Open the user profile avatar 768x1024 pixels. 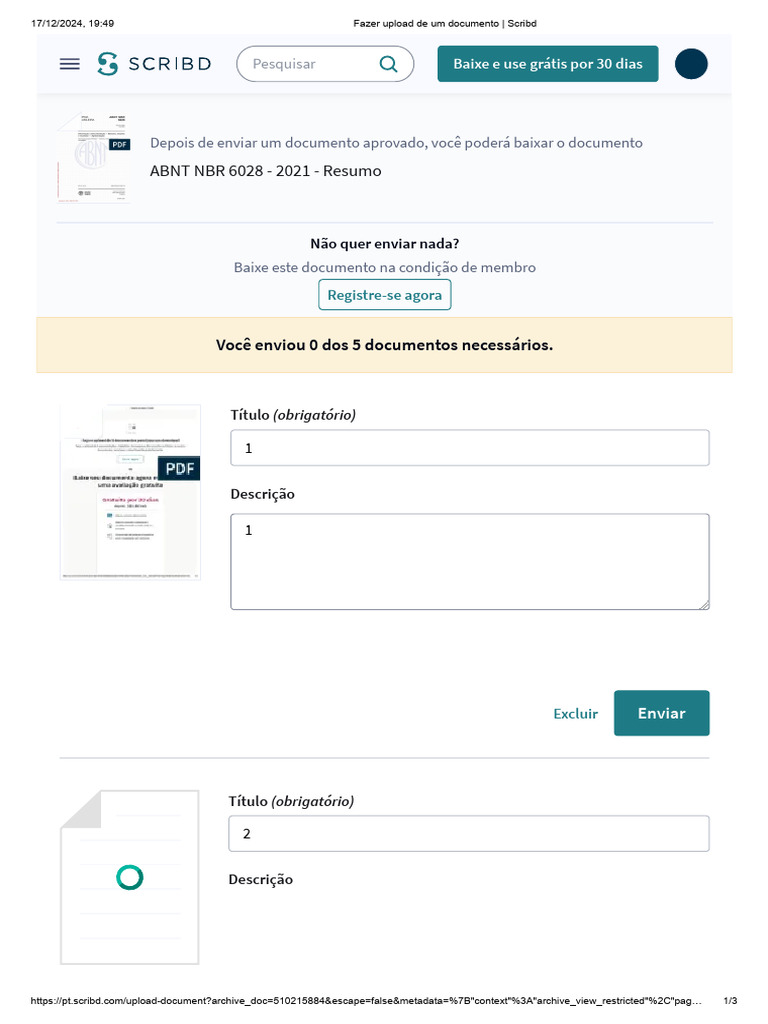691,64
